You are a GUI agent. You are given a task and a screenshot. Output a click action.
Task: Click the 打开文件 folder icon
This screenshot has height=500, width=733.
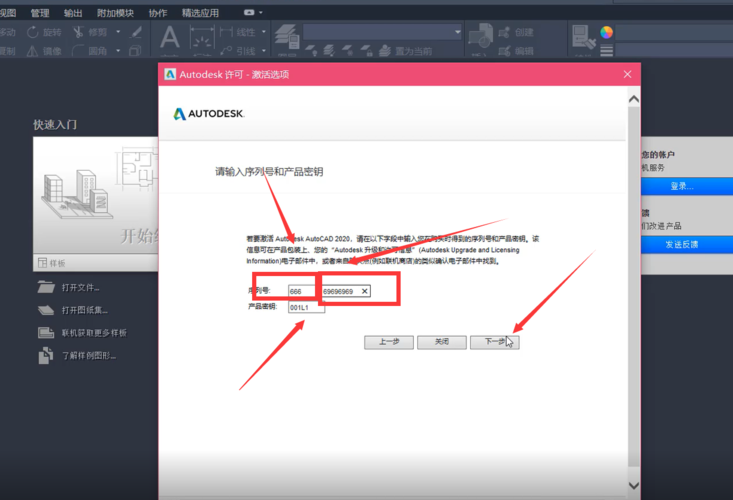tap(46, 287)
